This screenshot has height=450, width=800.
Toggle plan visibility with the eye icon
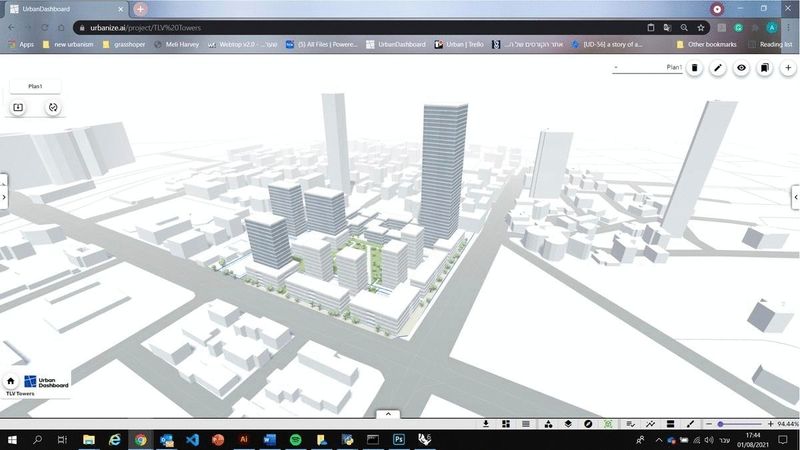coord(741,68)
